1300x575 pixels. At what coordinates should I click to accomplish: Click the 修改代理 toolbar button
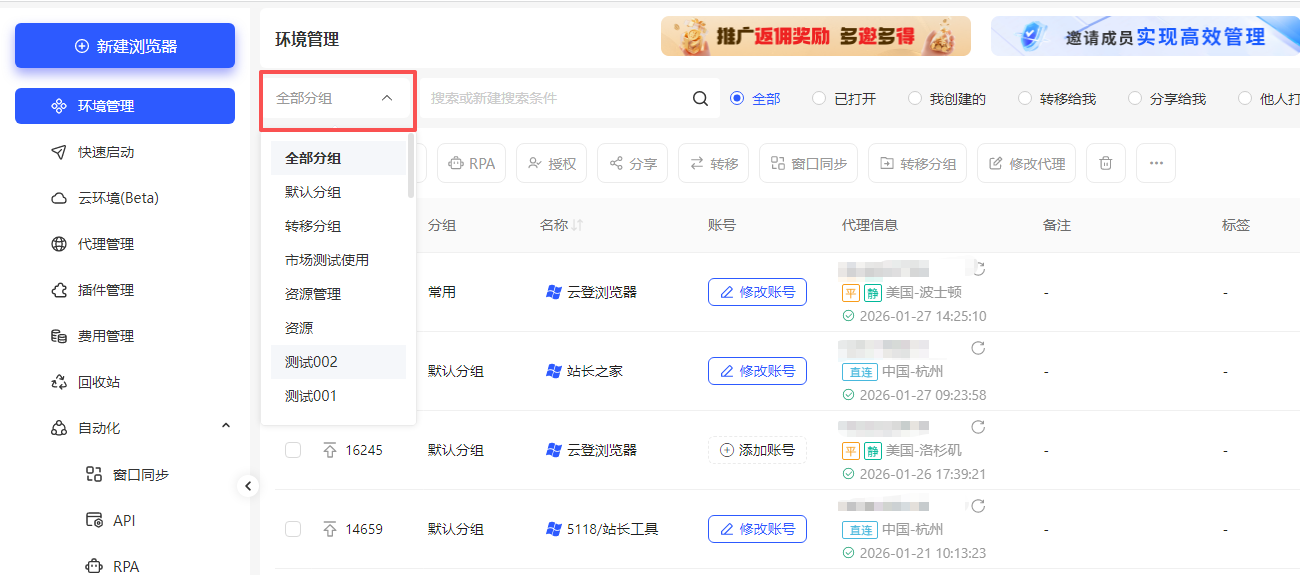[1026, 163]
